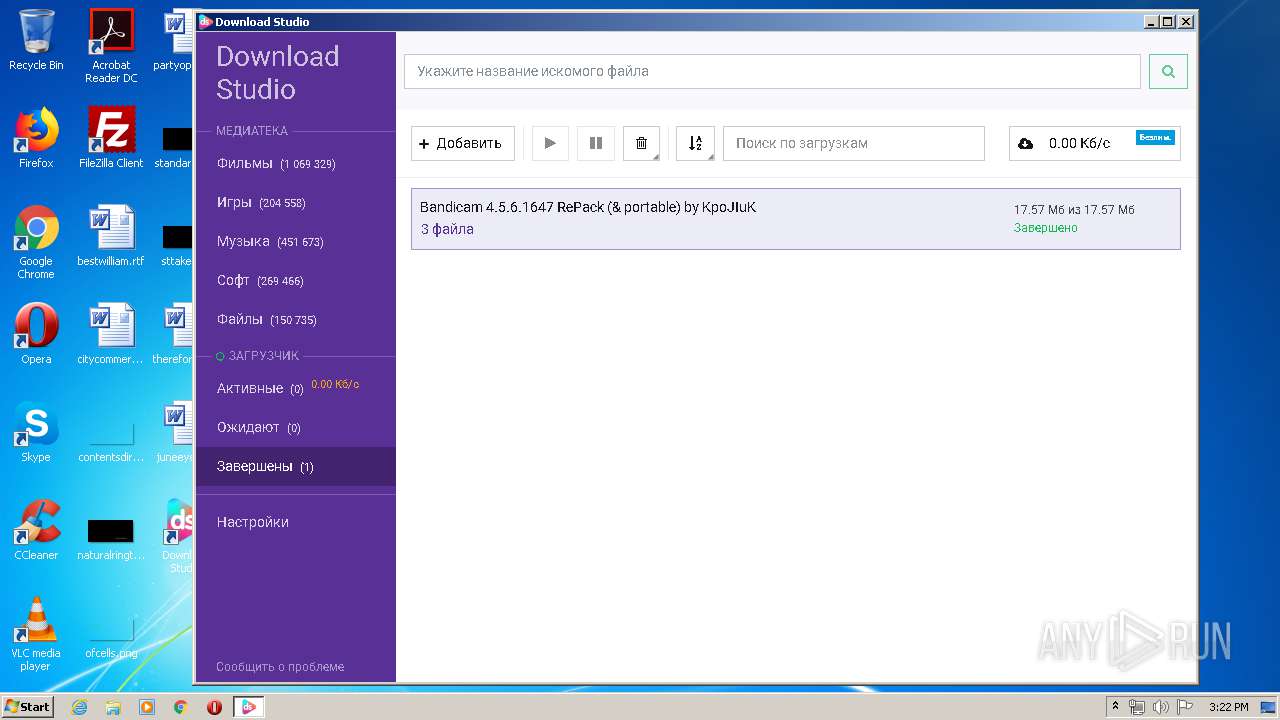Show Активные downloads list
The height and width of the screenshot is (720, 1280).
[x=296, y=388]
